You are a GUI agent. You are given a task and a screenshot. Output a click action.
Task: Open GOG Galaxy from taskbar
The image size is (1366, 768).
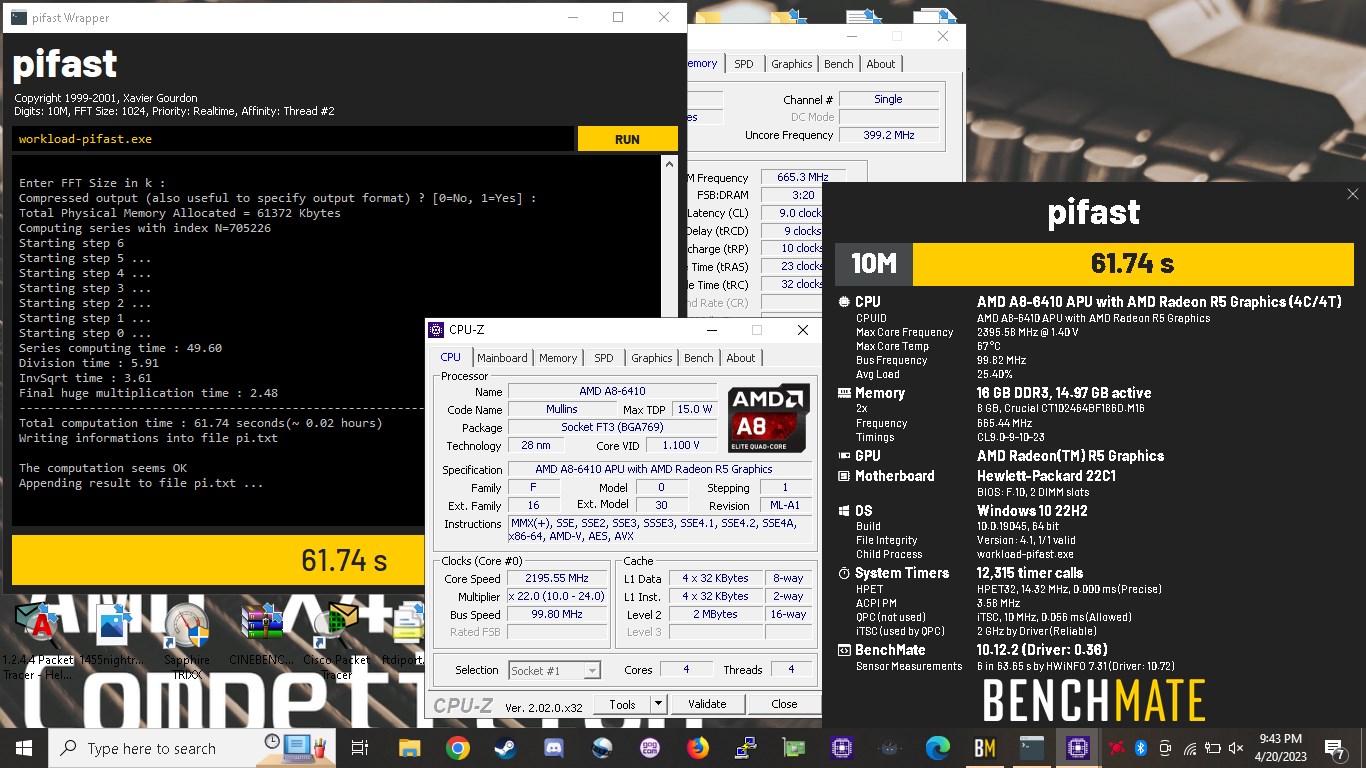tap(649, 748)
